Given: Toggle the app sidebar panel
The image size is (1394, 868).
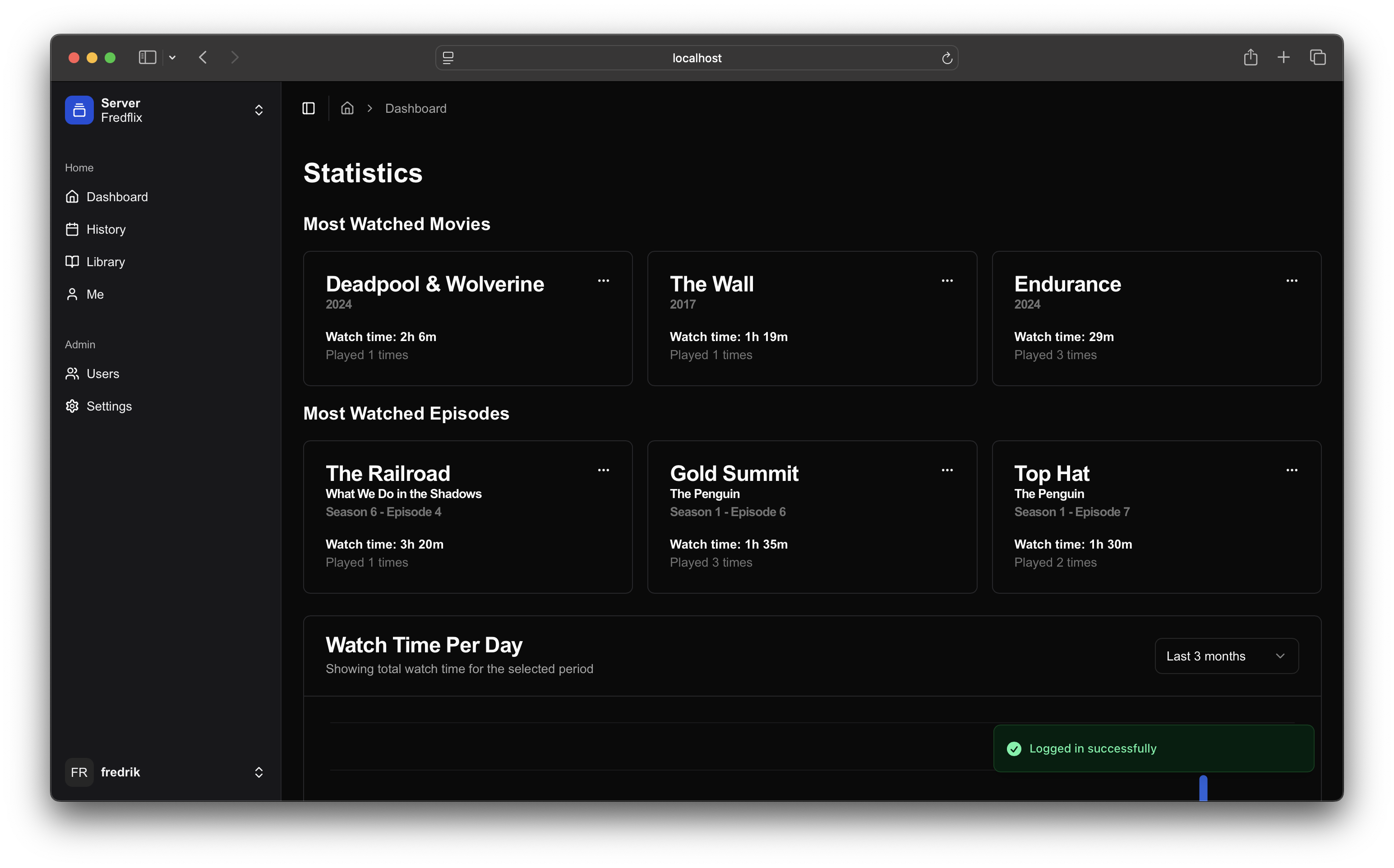Looking at the screenshot, I should tap(309, 108).
